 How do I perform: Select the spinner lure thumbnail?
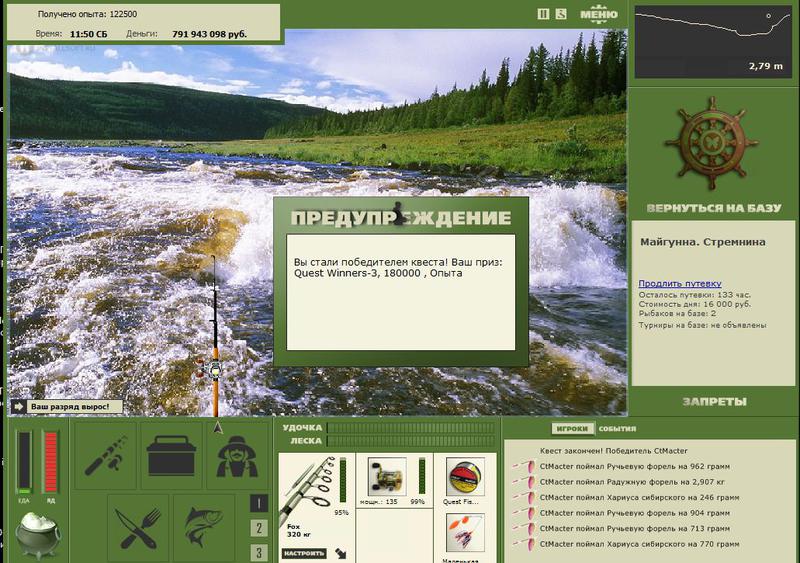click(x=465, y=534)
